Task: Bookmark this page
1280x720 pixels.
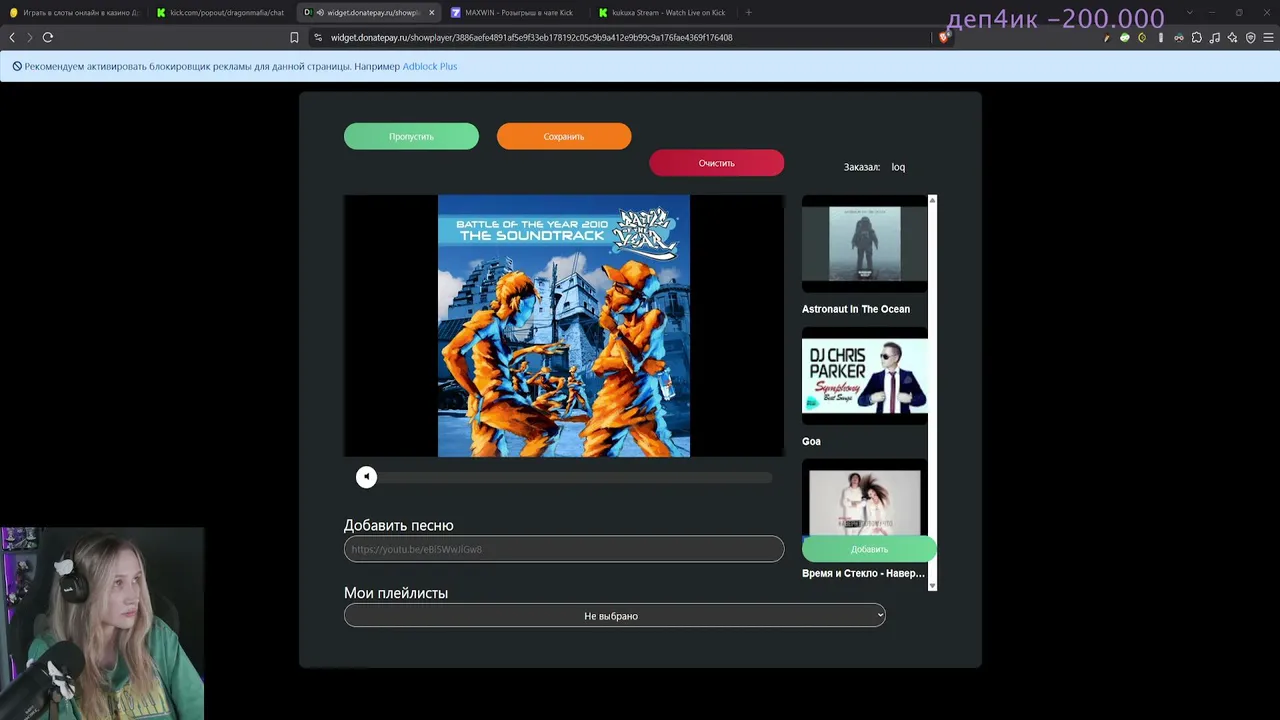Action: tap(294, 38)
